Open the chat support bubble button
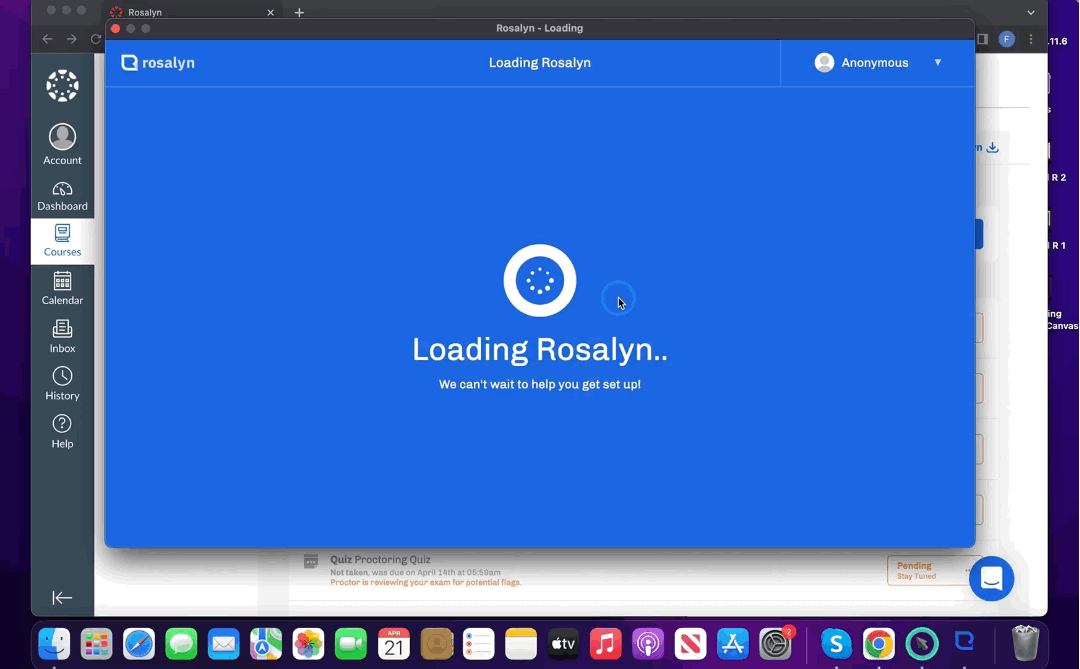The height and width of the screenshot is (669, 1080). [991, 579]
